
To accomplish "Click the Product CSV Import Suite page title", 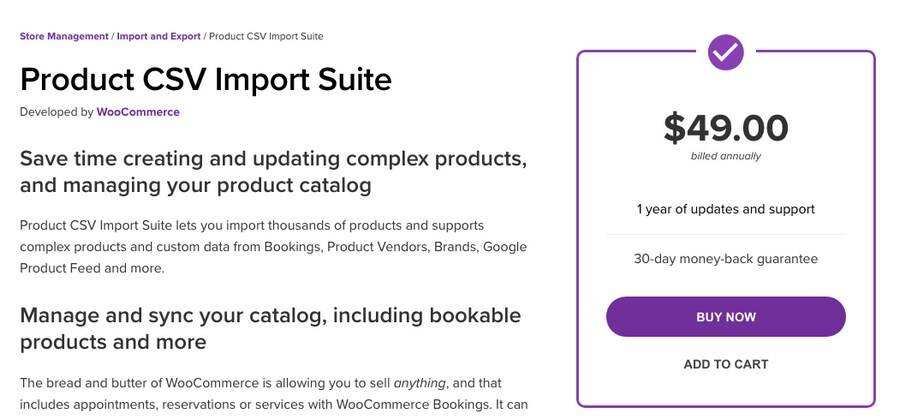I will point(205,79).
